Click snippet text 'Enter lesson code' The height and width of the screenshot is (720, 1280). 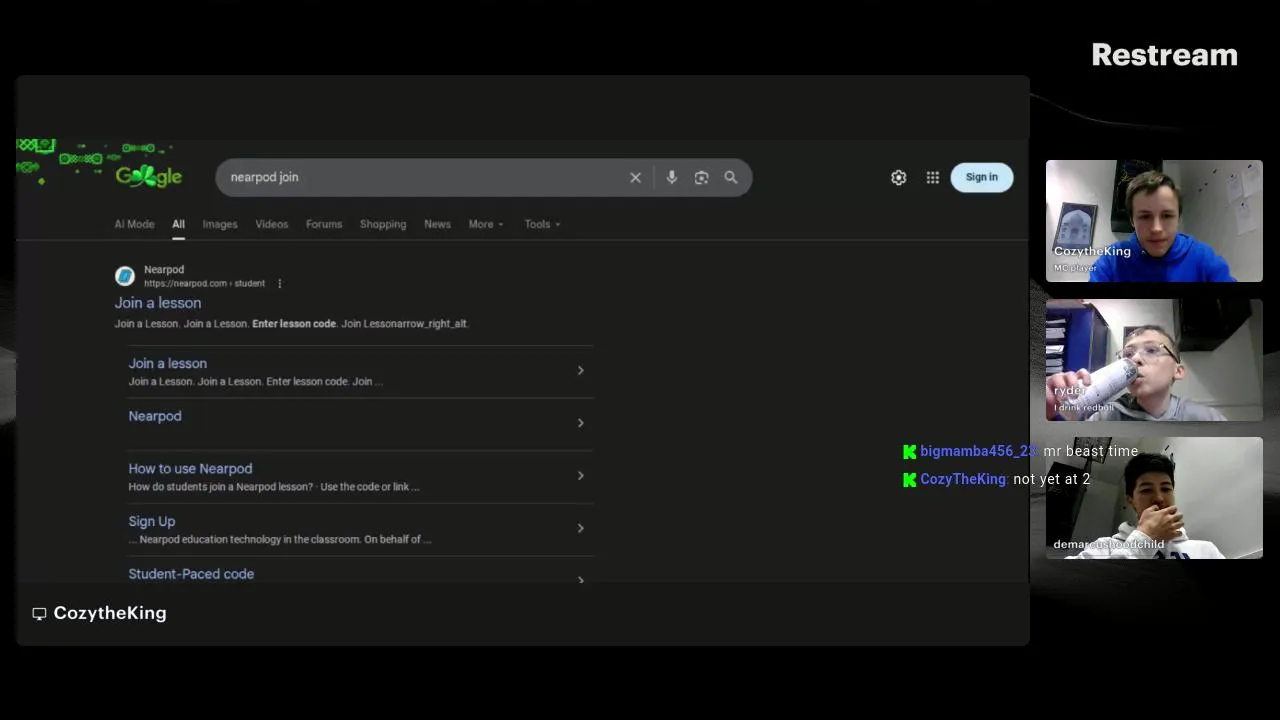click(294, 324)
